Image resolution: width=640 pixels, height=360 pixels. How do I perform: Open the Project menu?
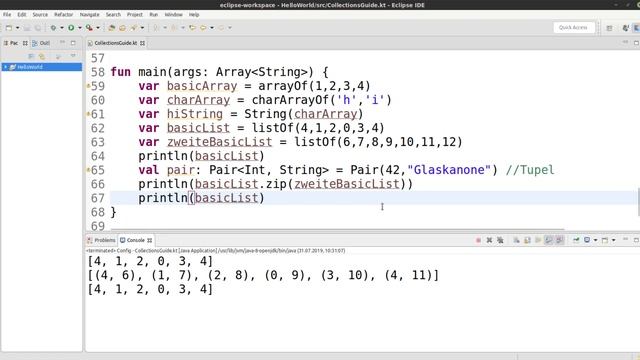135,14
